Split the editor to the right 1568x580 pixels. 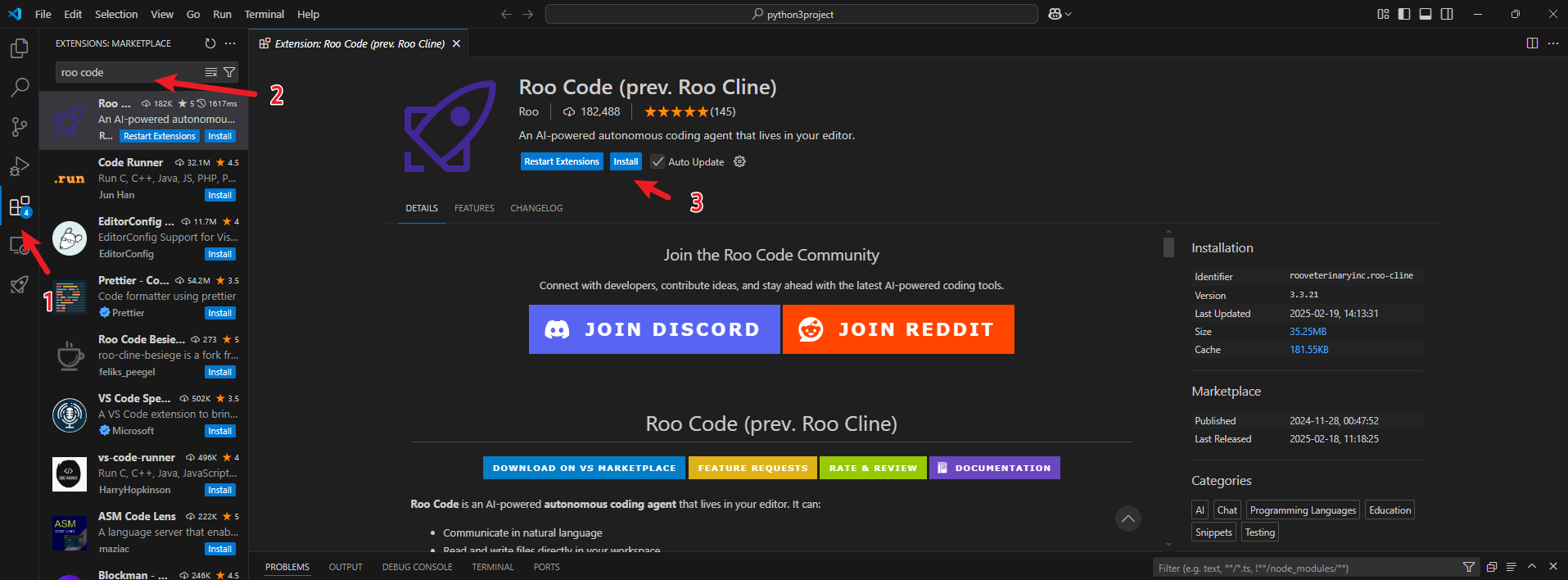coord(1532,43)
